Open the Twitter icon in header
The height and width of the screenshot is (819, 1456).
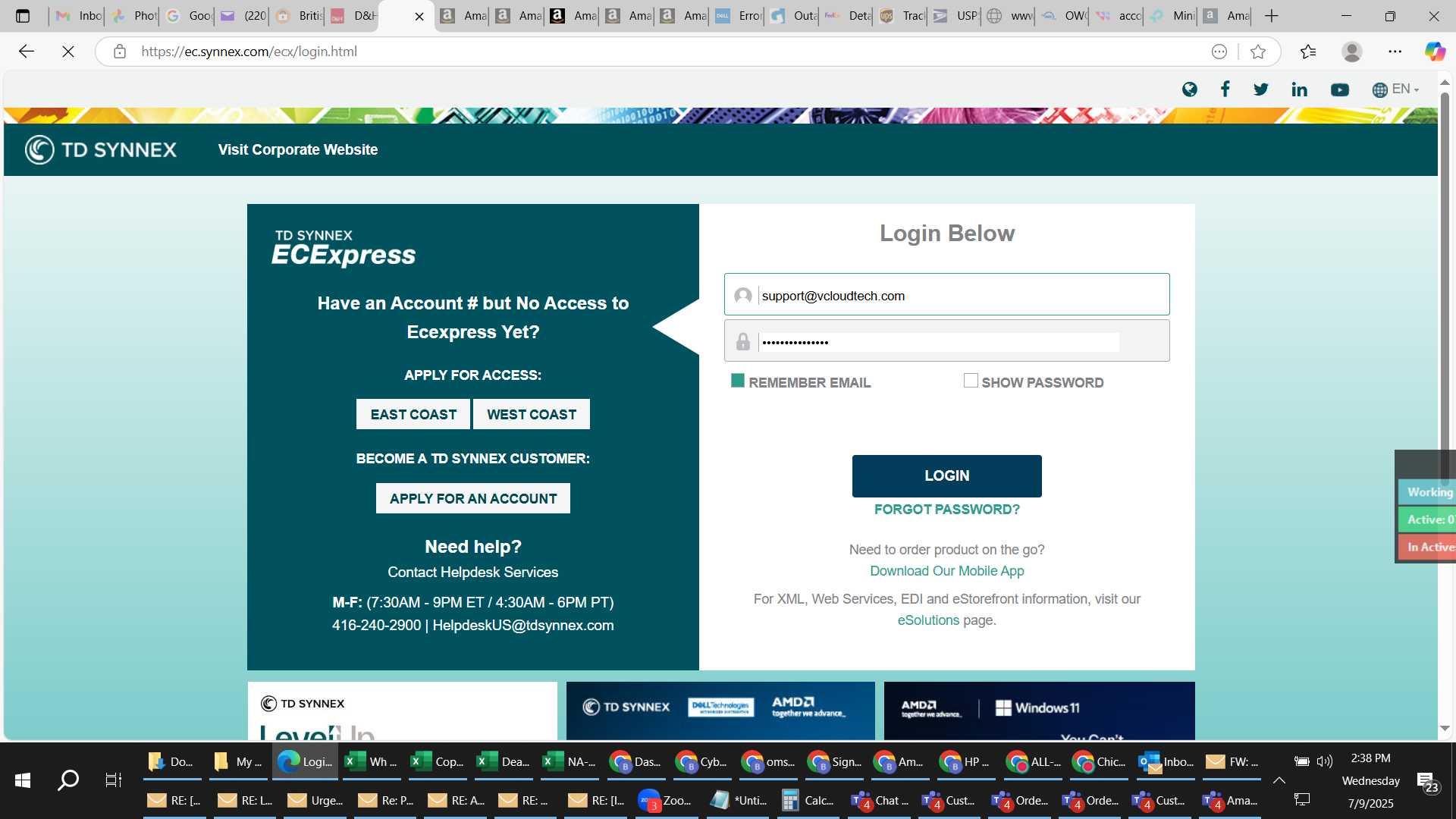[x=1261, y=89]
